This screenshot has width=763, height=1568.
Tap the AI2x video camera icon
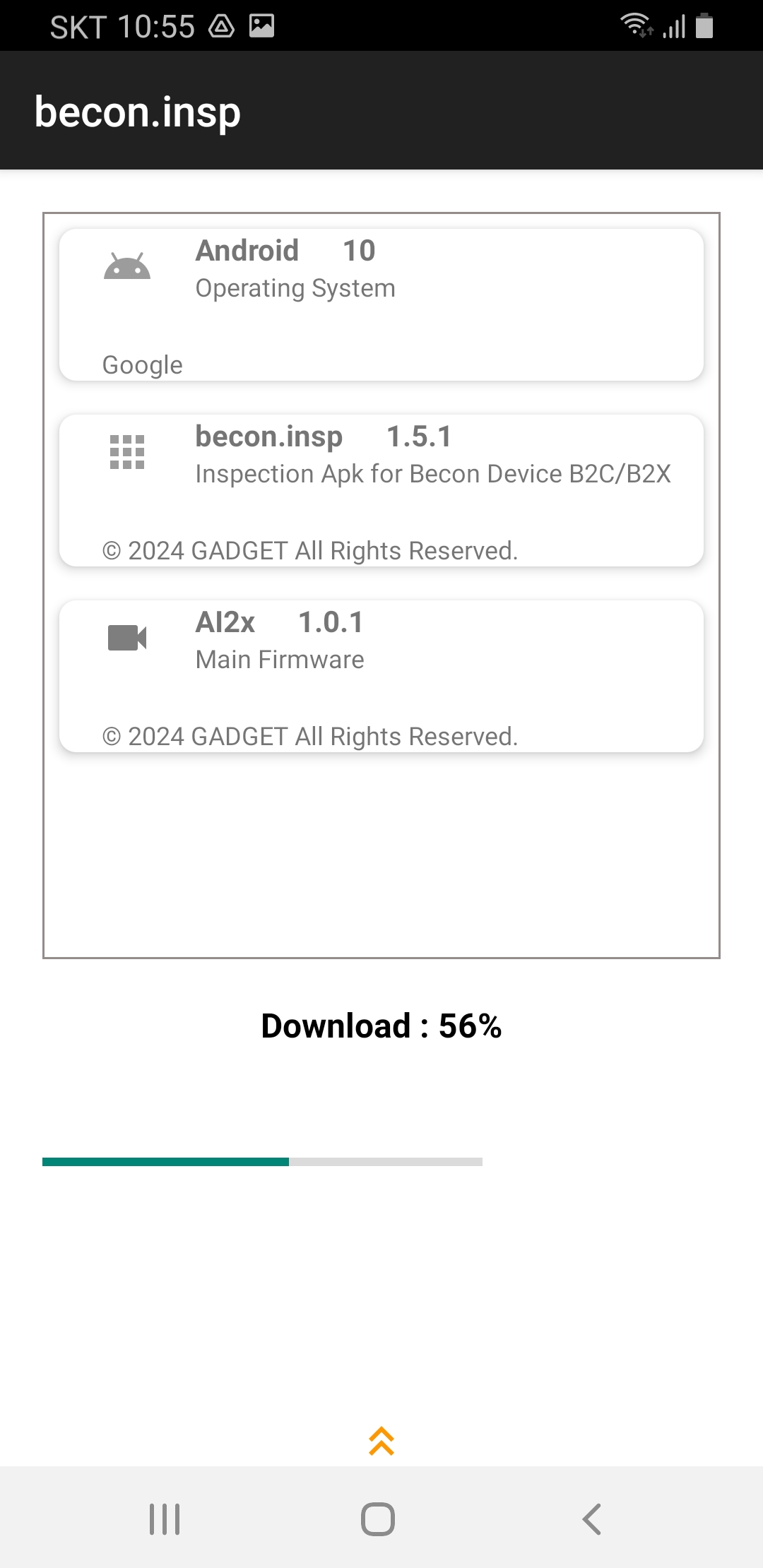(127, 638)
